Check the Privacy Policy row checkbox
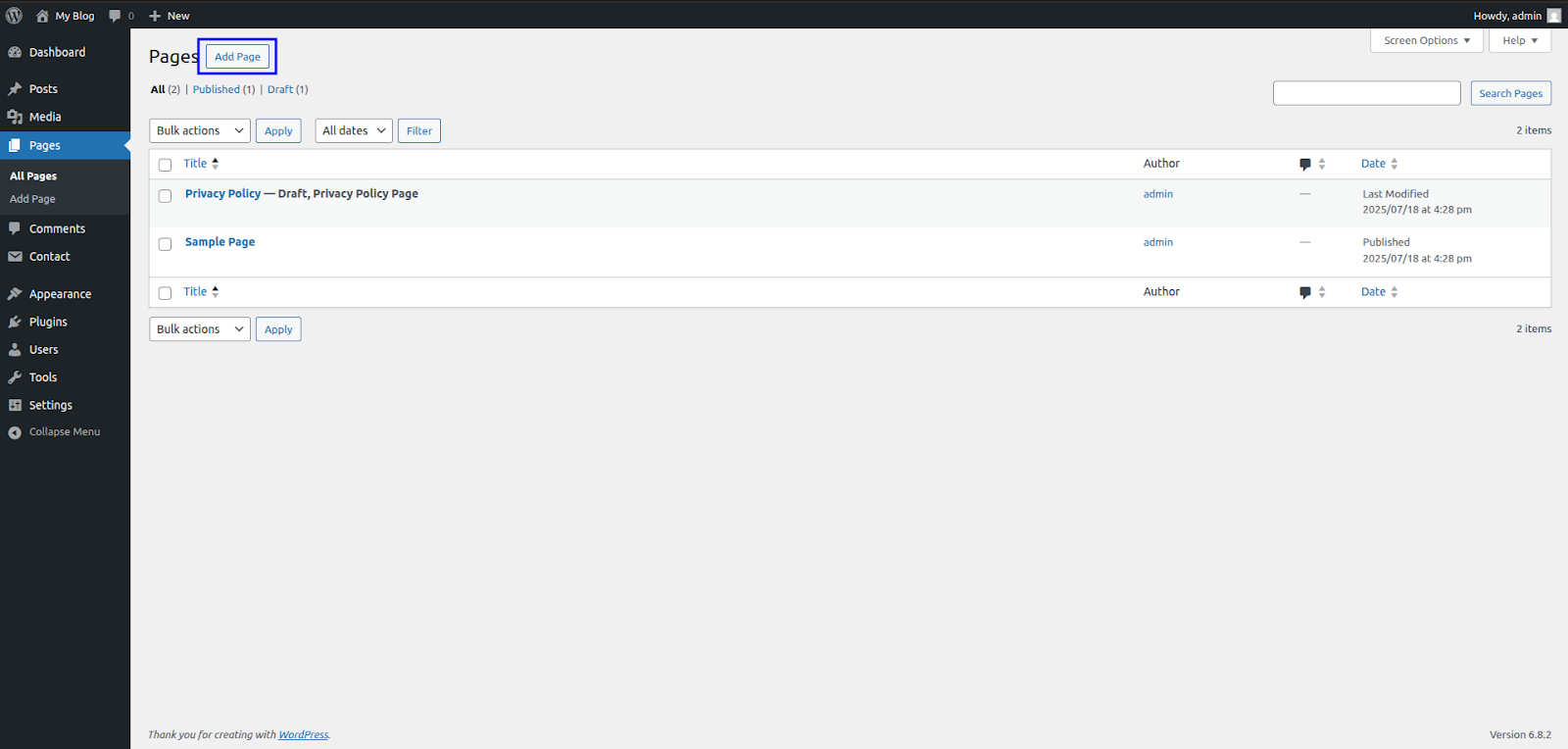The width and height of the screenshot is (1568, 749). [x=165, y=196]
